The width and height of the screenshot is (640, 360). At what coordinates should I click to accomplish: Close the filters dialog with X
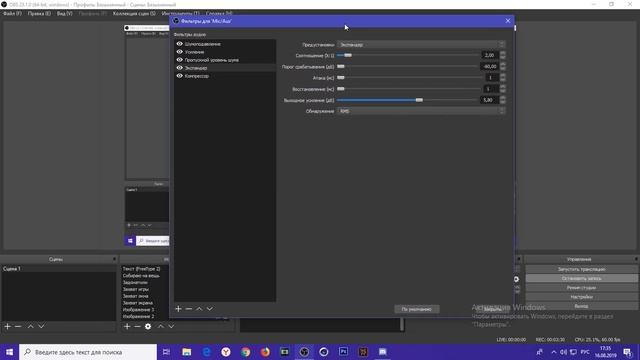coord(508,21)
